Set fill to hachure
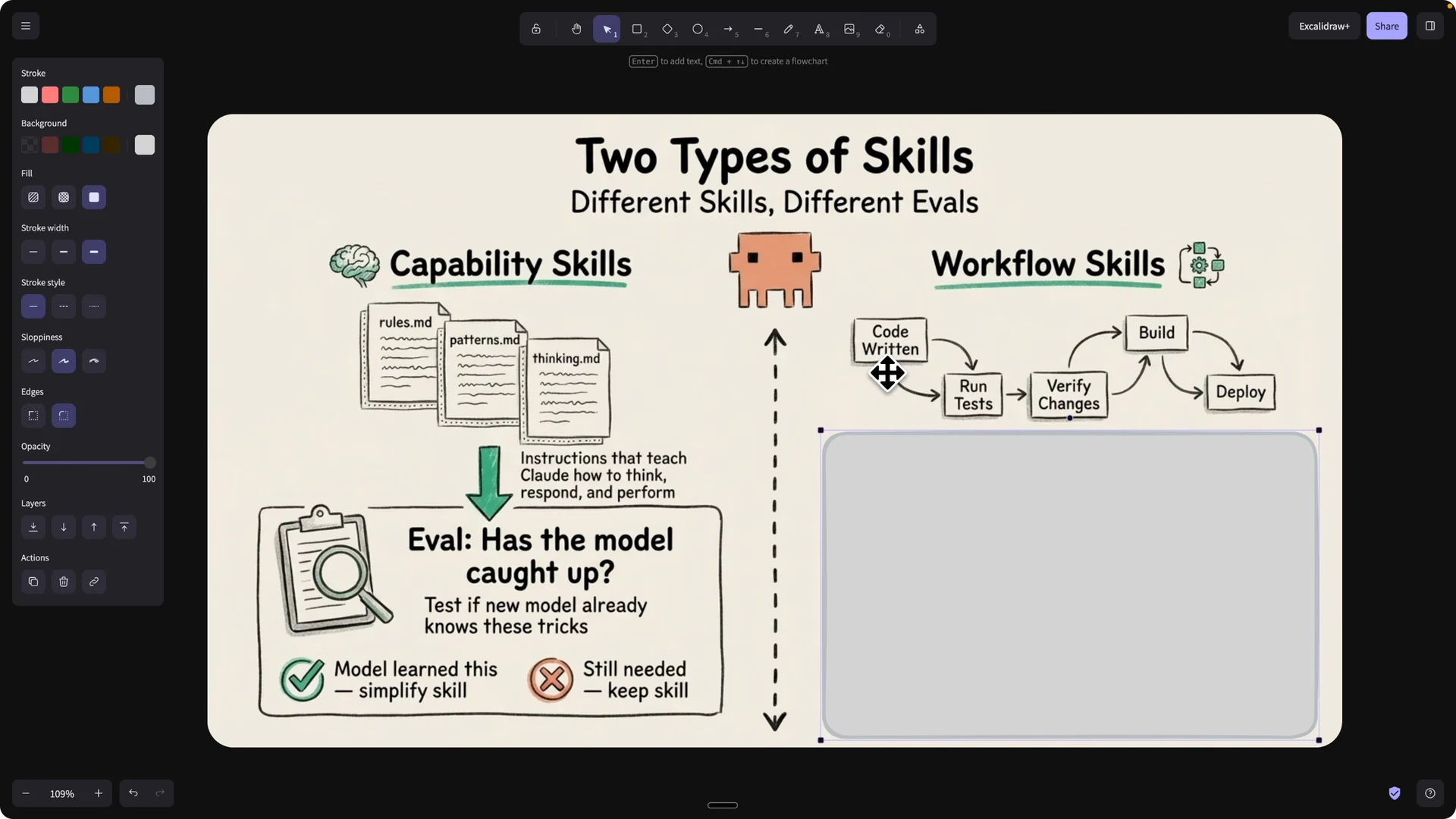The height and width of the screenshot is (819, 1456). [x=33, y=197]
